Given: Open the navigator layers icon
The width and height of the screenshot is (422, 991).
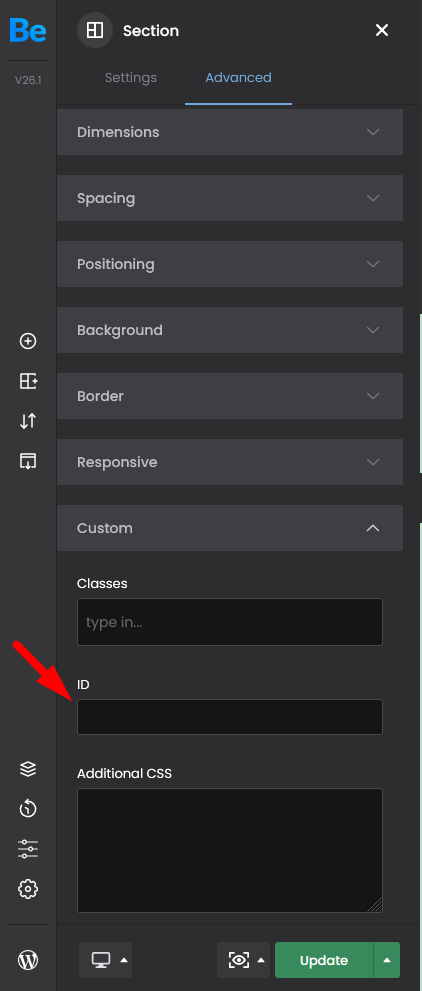Looking at the screenshot, I should [x=28, y=769].
